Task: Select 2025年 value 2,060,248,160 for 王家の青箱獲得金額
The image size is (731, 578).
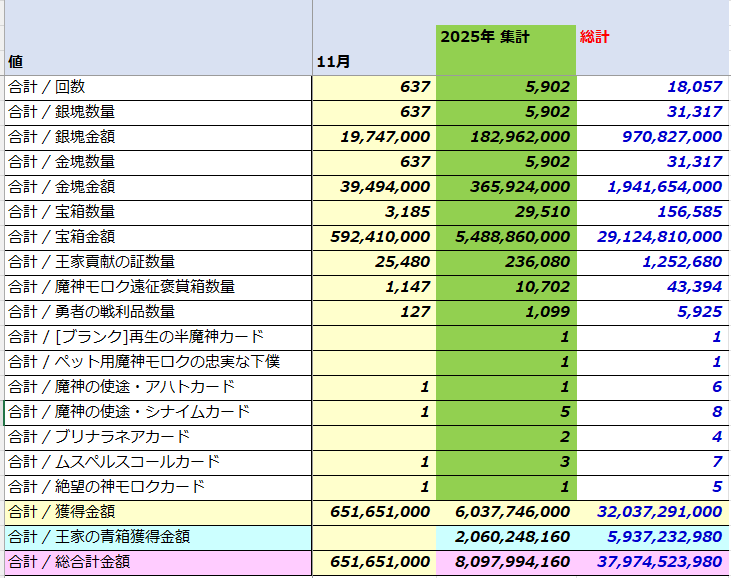Action: pos(511,537)
